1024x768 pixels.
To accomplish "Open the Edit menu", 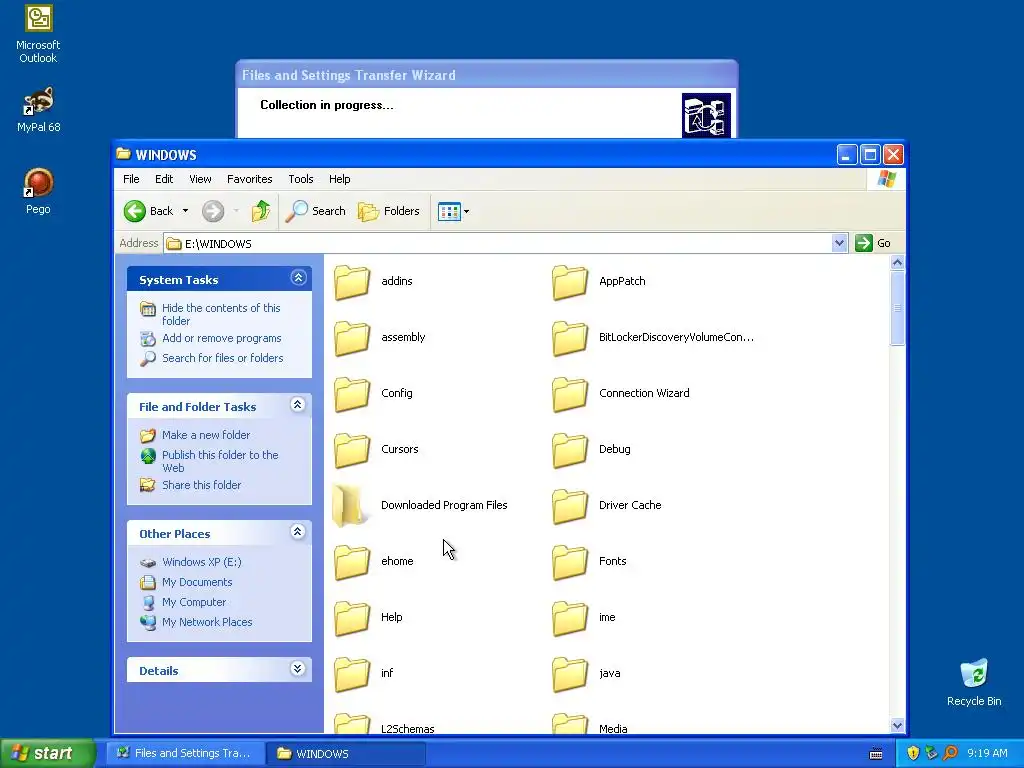I will [164, 179].
